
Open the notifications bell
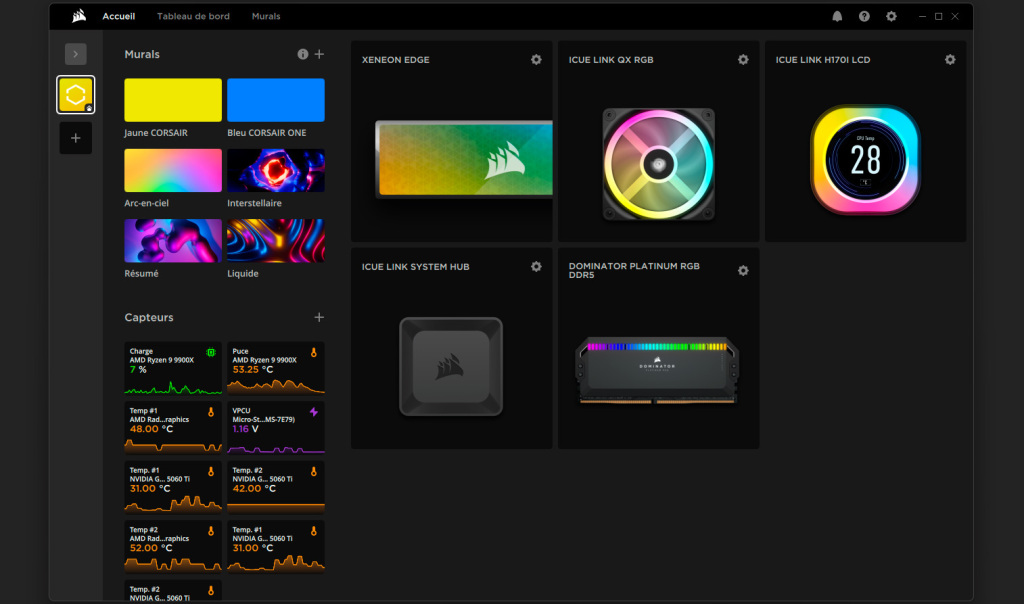(x=837, y=17)
